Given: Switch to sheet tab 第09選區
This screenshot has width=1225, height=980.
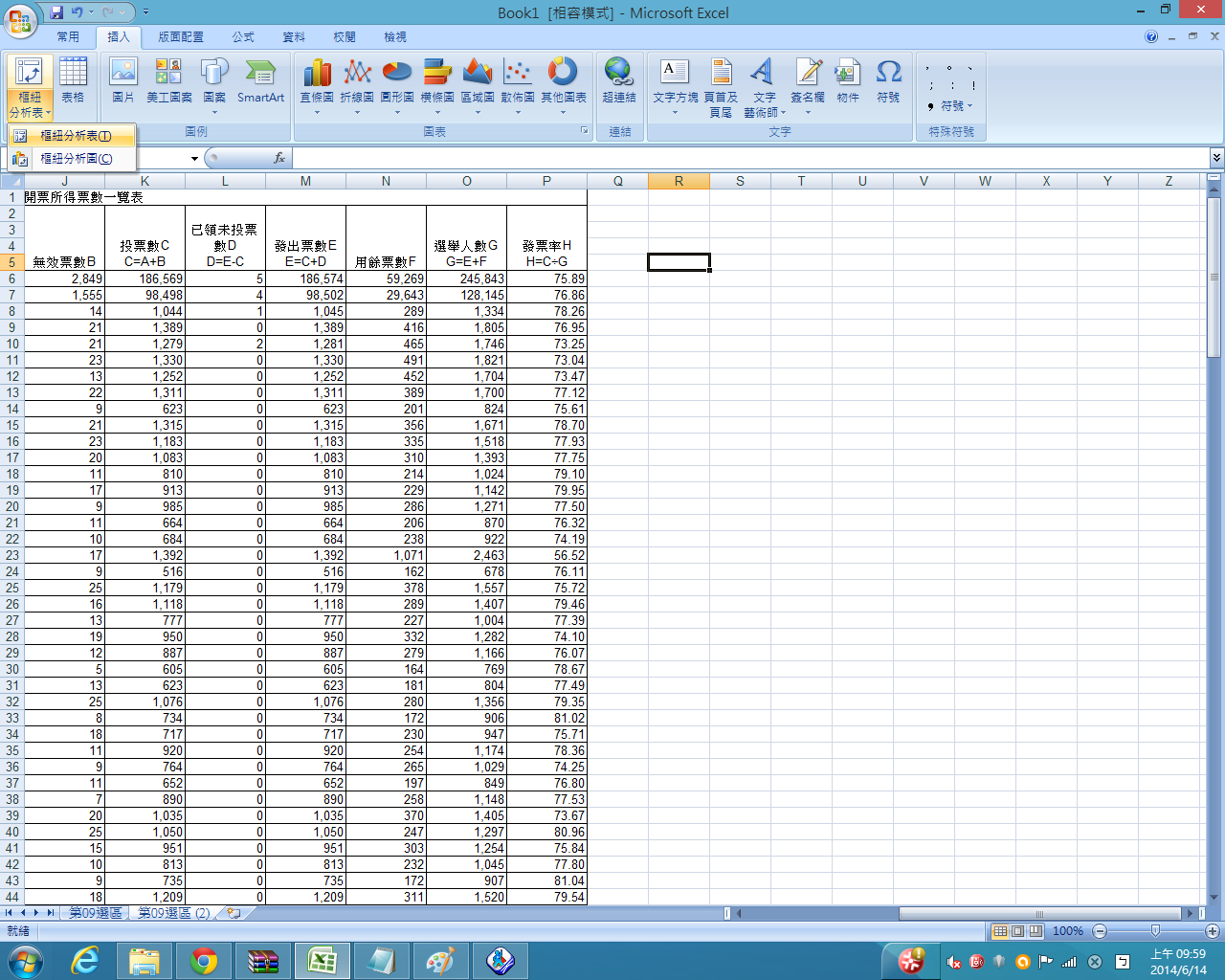Looking at the screenshot, I should [x=95, y=913].
